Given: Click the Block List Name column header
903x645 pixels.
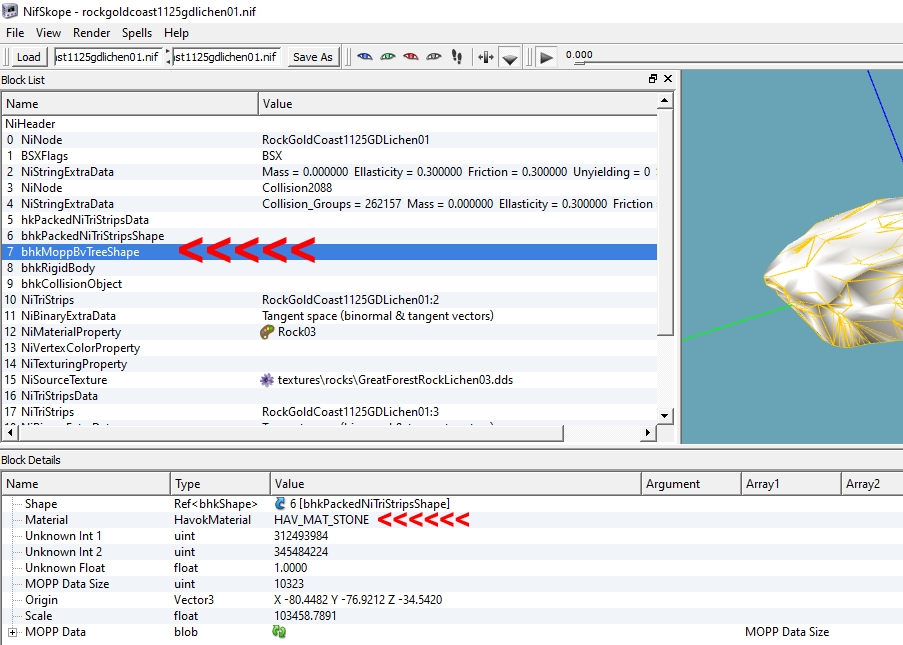Looking at the screenshot, I should click(x=130, y=104).
